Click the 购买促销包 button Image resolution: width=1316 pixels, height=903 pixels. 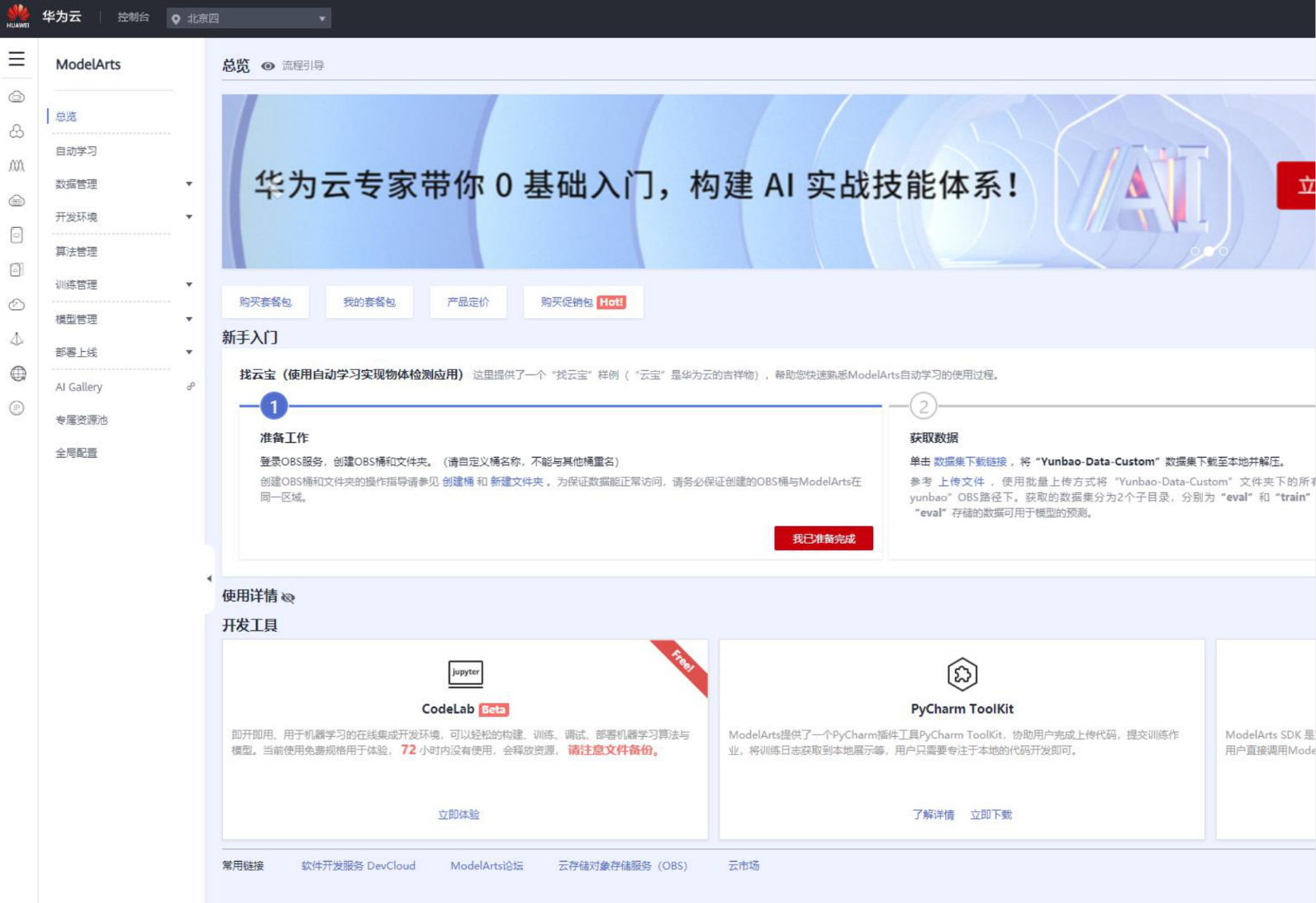coord(583,302)
